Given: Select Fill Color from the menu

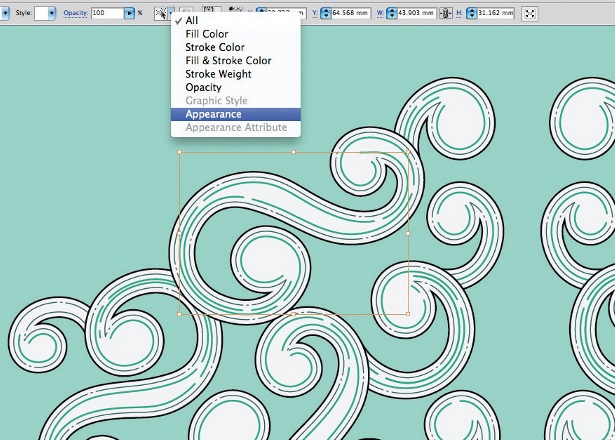Looking at the screenshot, I should [206, 34].
